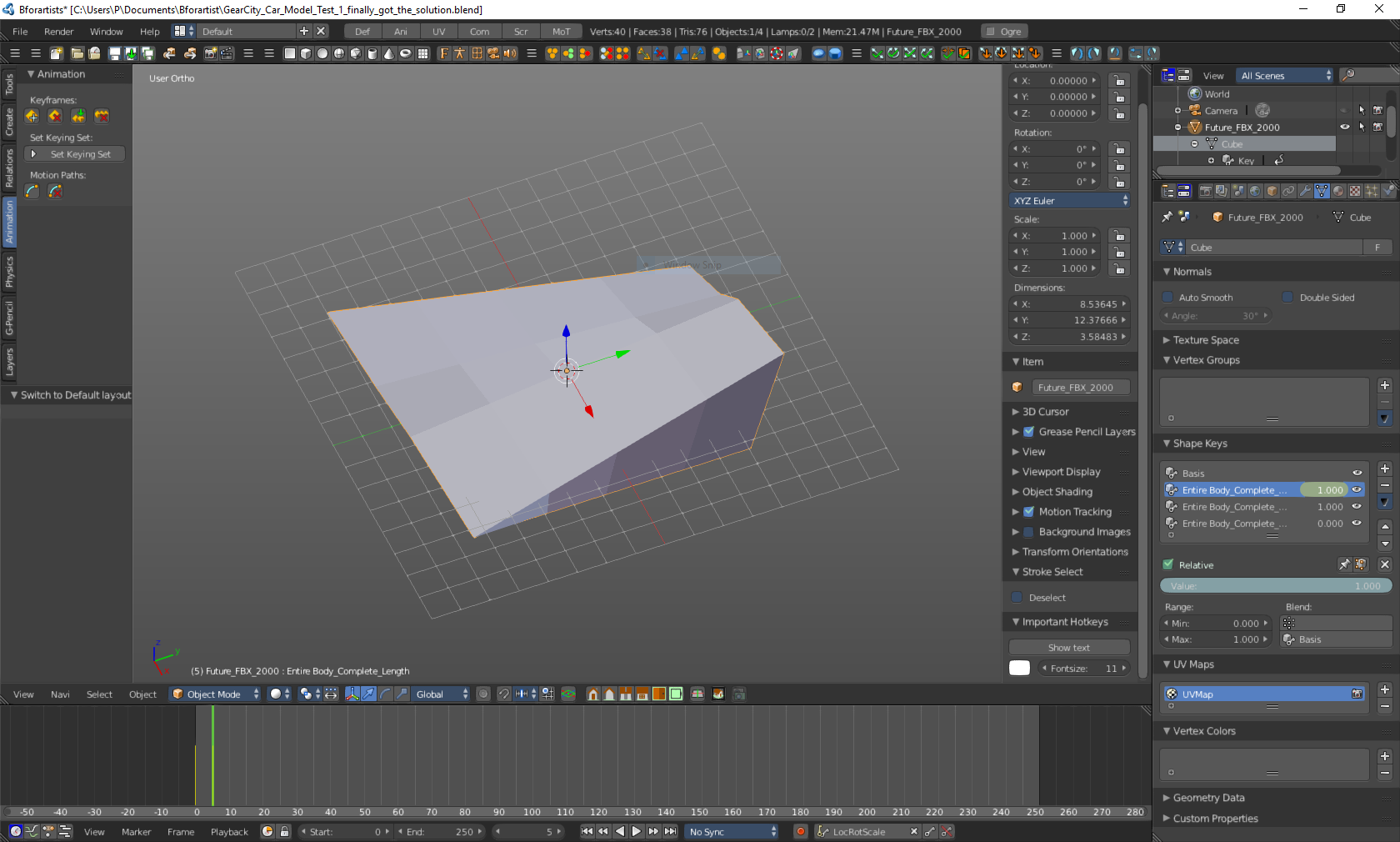Add a new shape key with plus button
1400x842 pixels.
[1384, 469]
